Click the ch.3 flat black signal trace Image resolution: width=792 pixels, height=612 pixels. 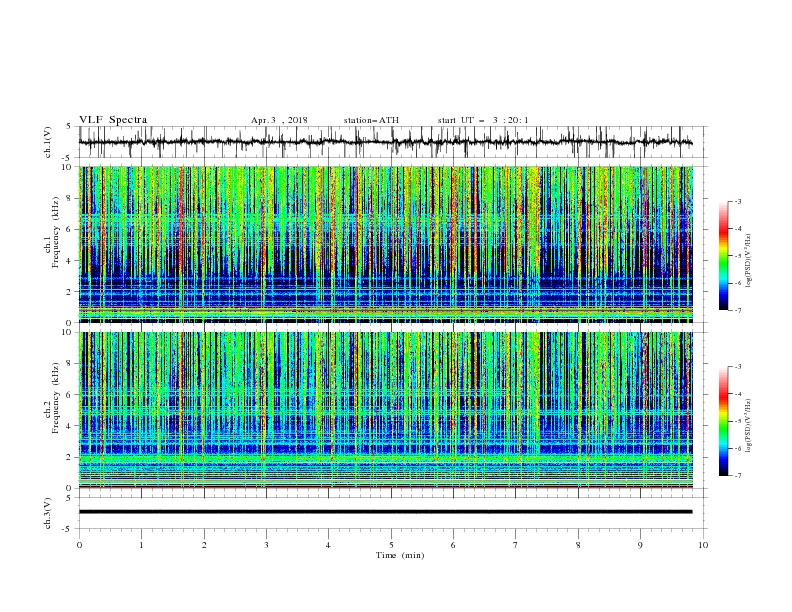[385, 512]
